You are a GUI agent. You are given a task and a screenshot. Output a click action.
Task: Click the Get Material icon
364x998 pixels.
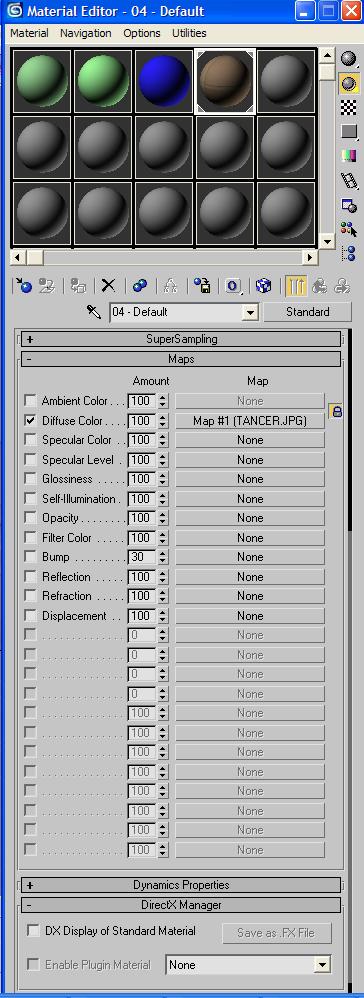[x=23, y=286]
